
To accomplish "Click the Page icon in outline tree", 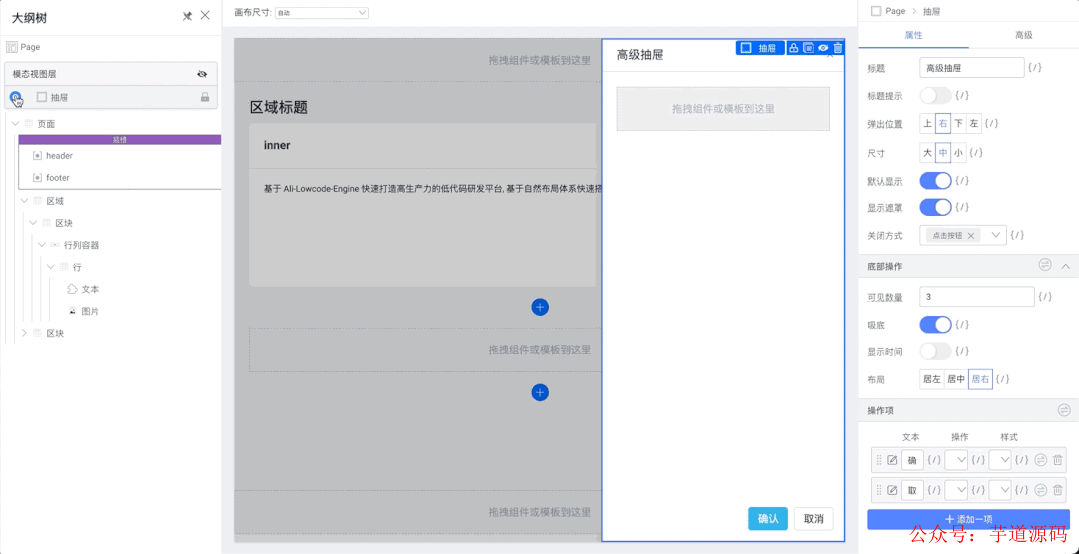I will (x=12, y=47).
